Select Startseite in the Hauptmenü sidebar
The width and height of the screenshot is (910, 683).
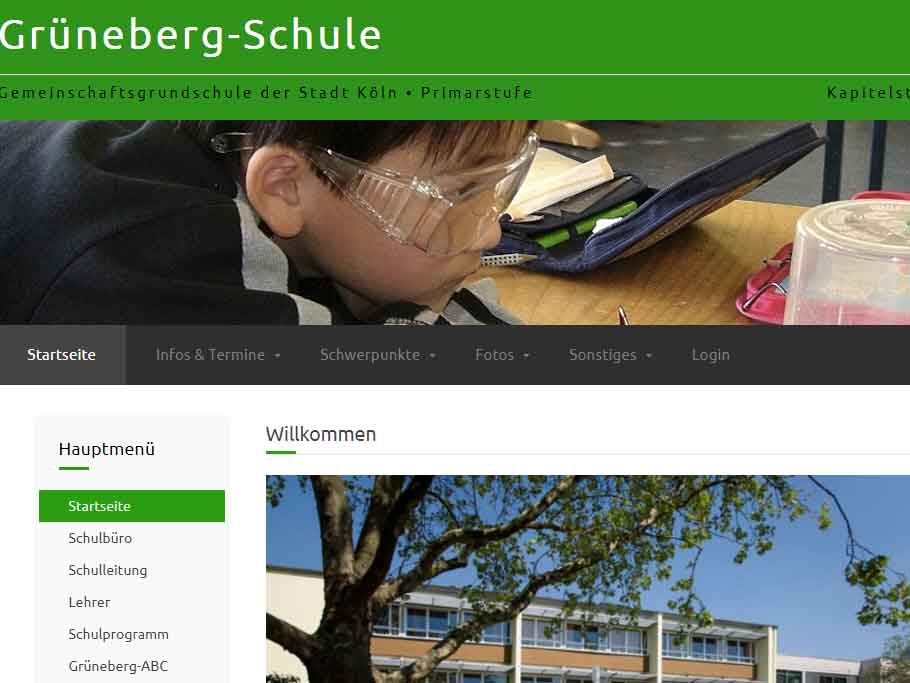[x=132, y=506]
